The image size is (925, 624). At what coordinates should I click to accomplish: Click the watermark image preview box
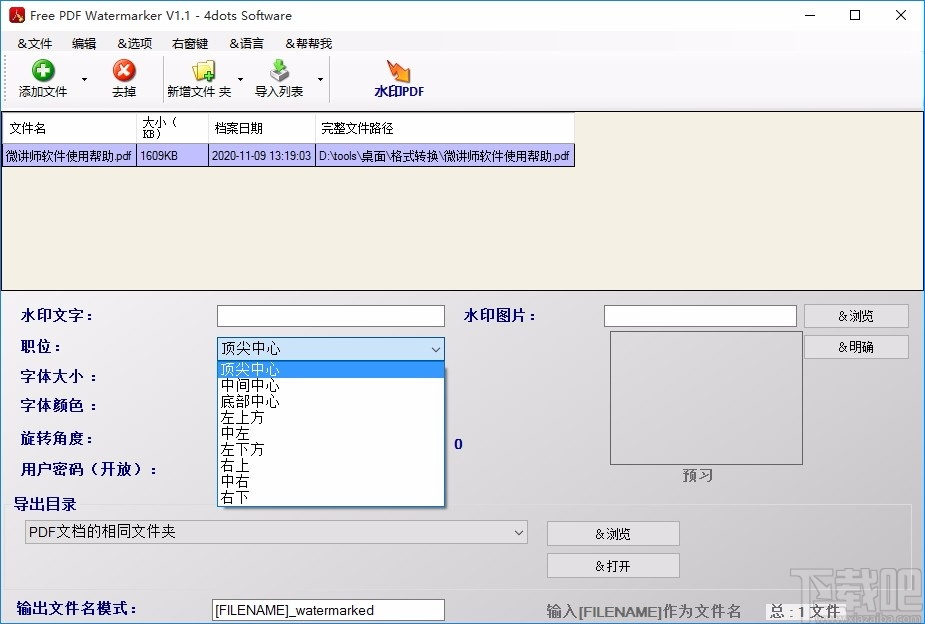coord(706,398)
